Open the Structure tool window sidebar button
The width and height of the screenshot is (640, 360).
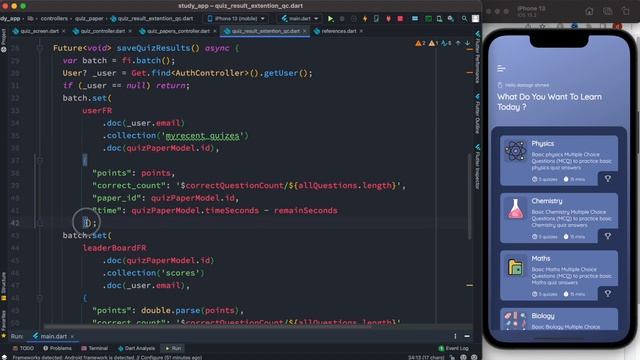pyautogui.click(x=4, y=286)
